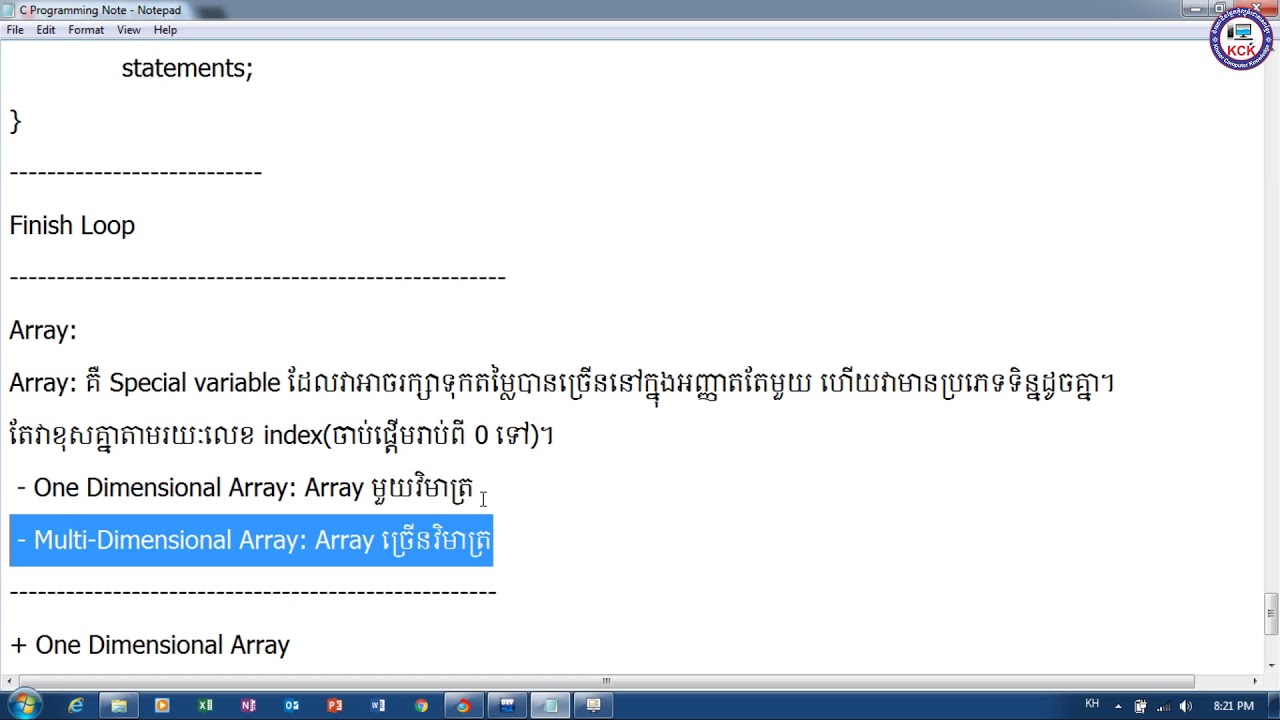Open the volume speaker tray icon
1280x720 pixels.
1186,706
